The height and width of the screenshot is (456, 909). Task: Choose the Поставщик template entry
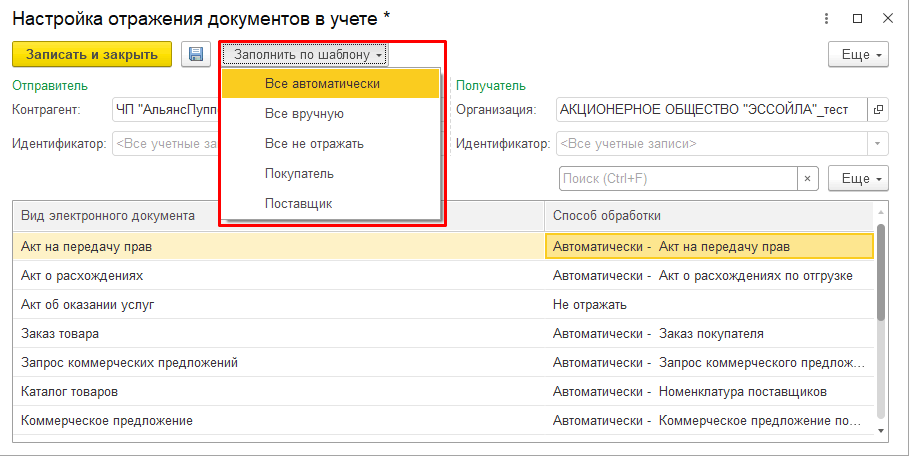tap(298, 203)
